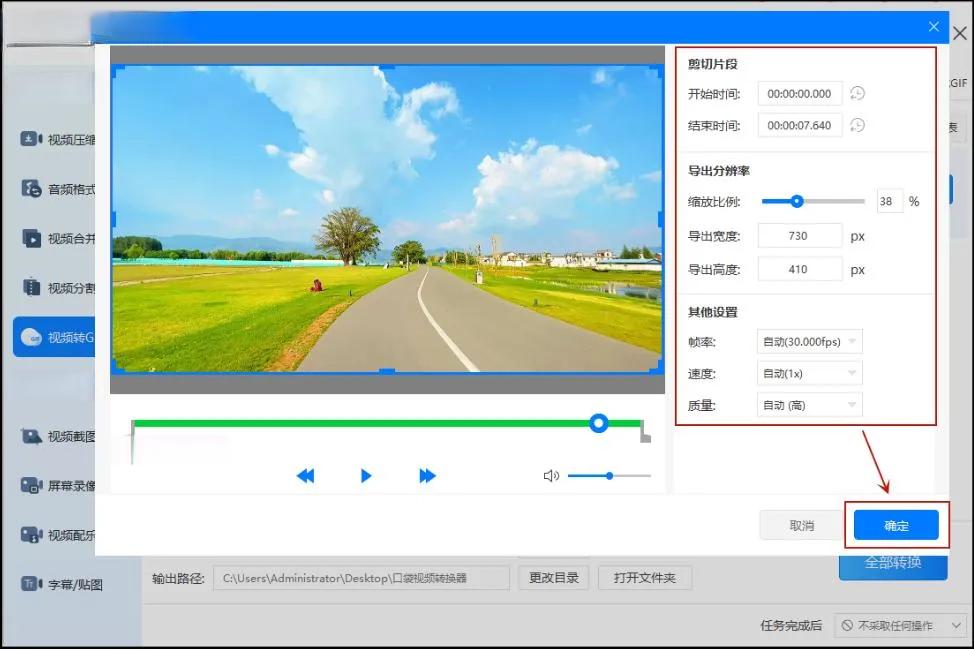The height and width of the screenshot is (649, 974).
Task: Click the 全部转换 button
Action: pos(893,564)
